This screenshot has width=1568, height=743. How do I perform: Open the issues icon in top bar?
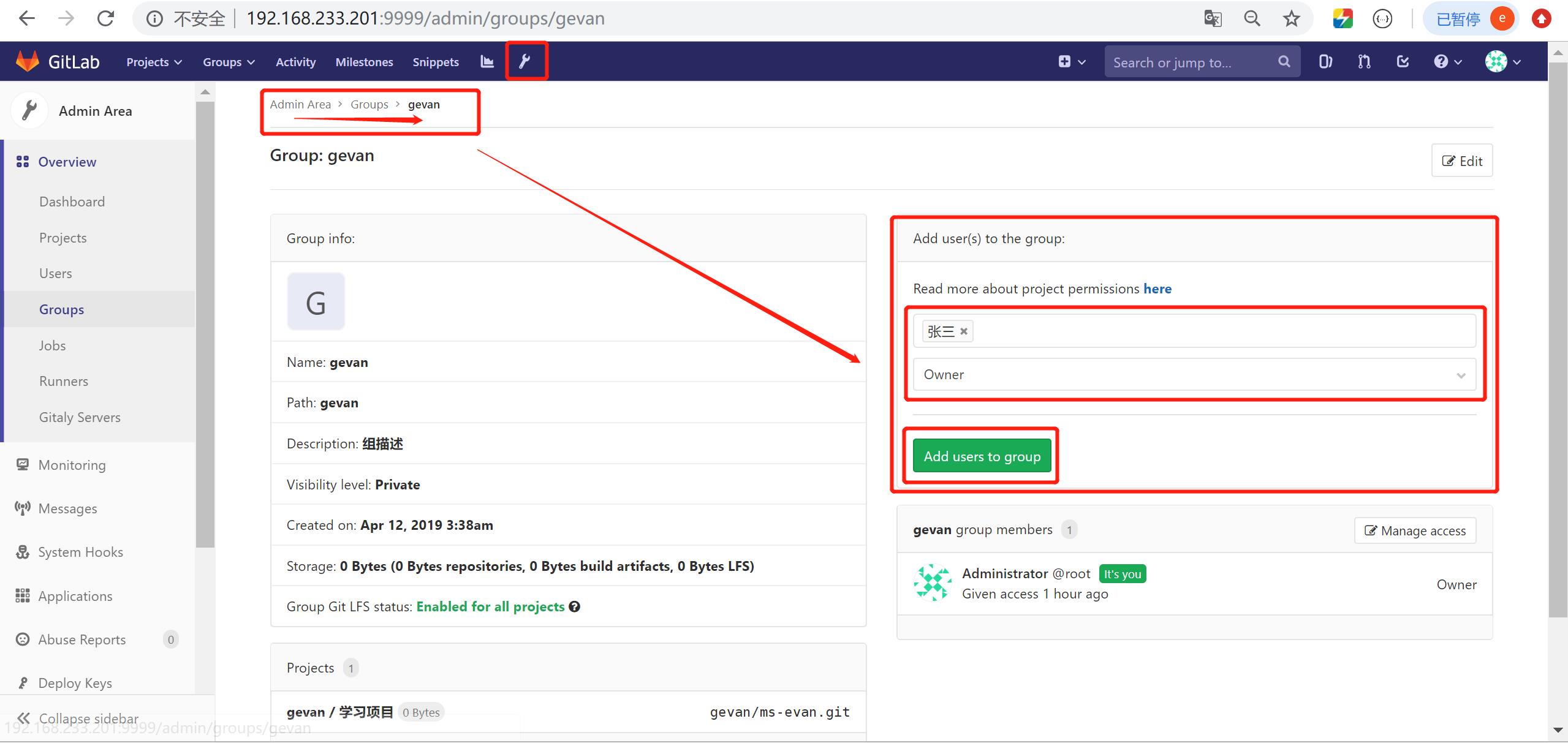click(1325, 61)
